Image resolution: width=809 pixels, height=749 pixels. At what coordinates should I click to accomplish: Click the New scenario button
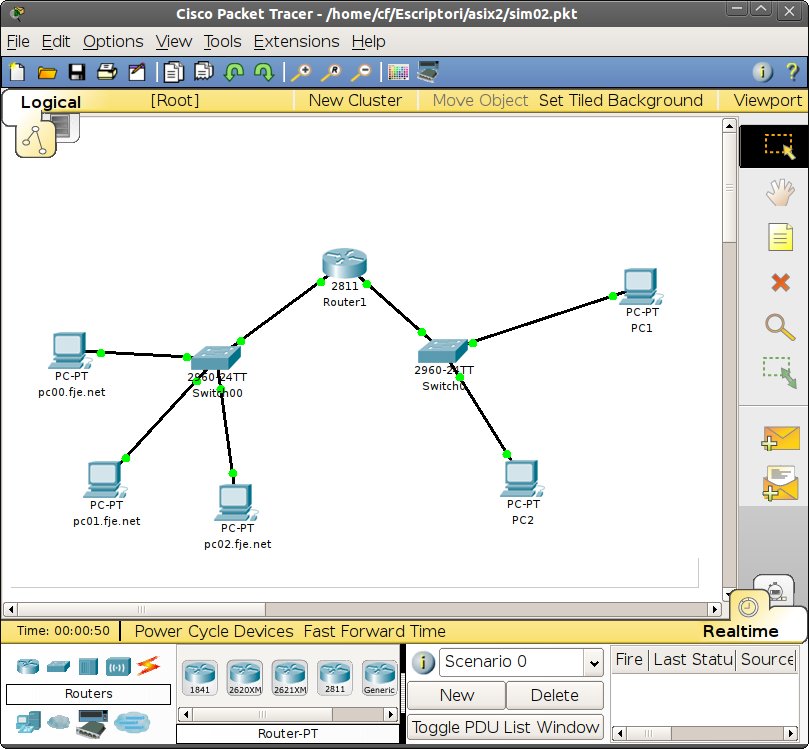[456, 695]
